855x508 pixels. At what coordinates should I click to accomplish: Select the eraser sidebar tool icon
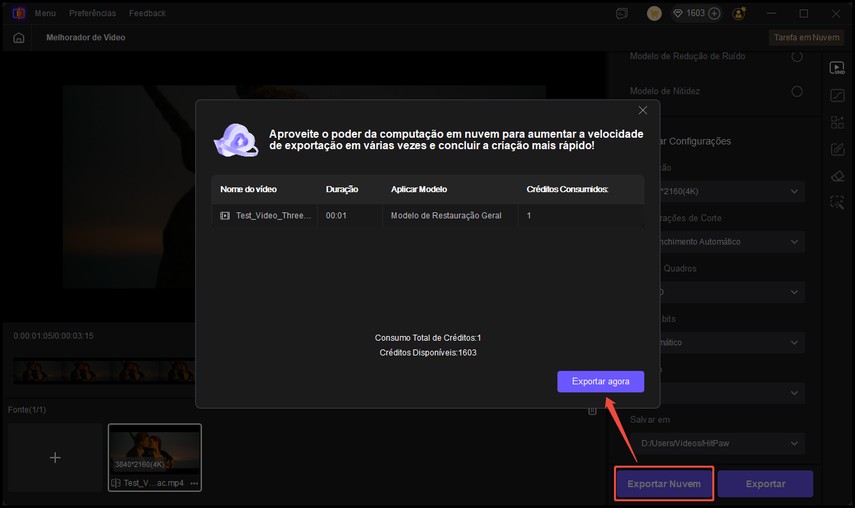coord(837,176)
